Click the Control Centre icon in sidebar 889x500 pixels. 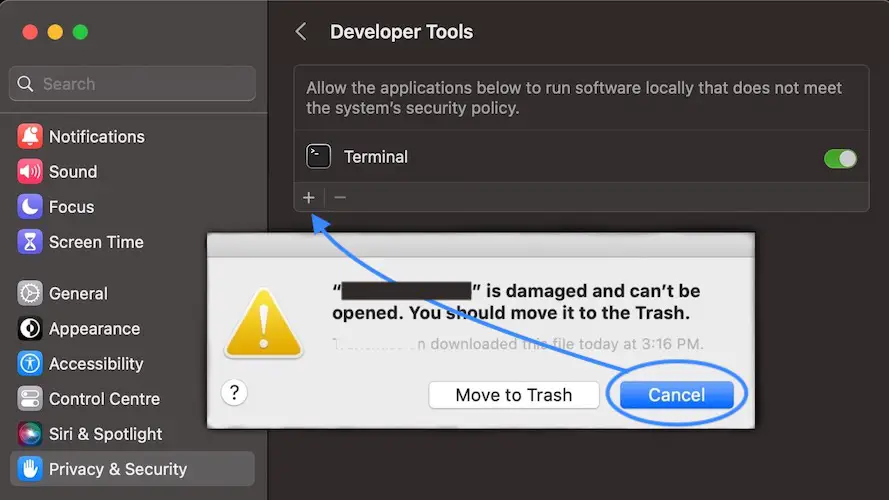click(x=29, y=399)
